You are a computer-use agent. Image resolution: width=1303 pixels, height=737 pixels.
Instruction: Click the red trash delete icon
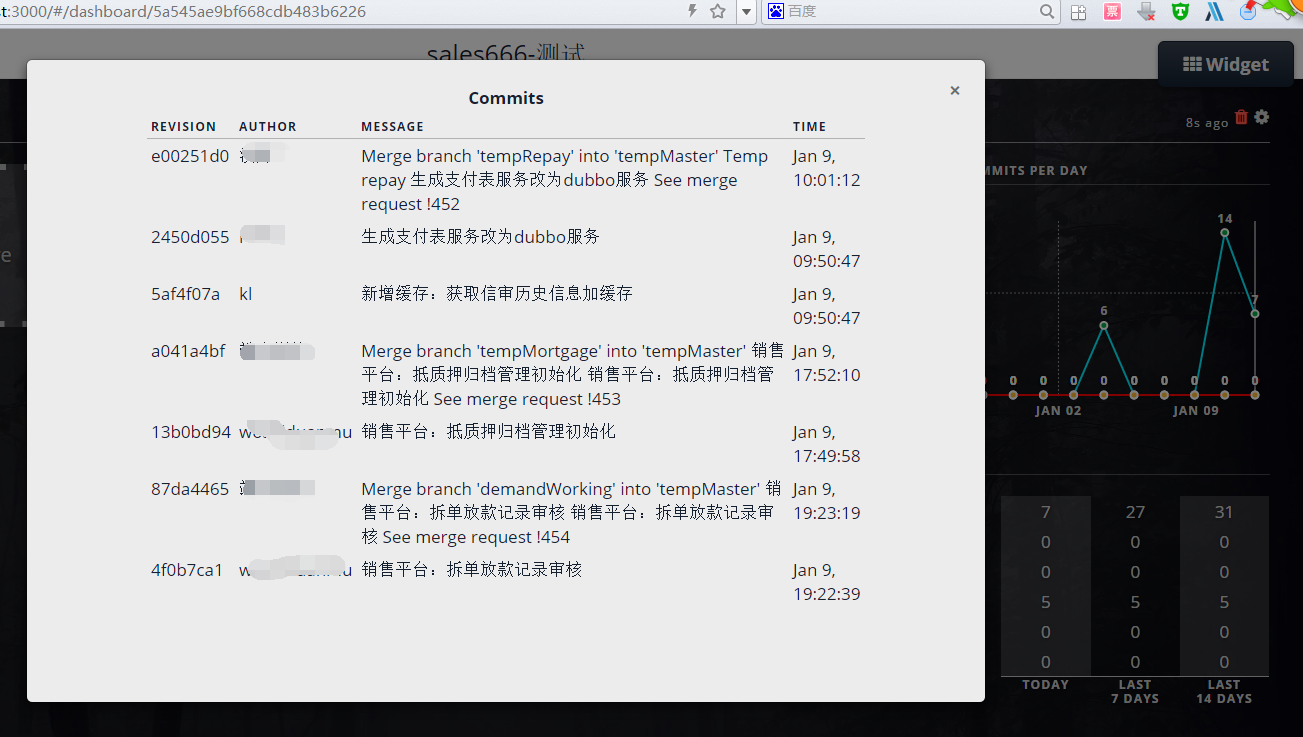[x=1241, y=117]
